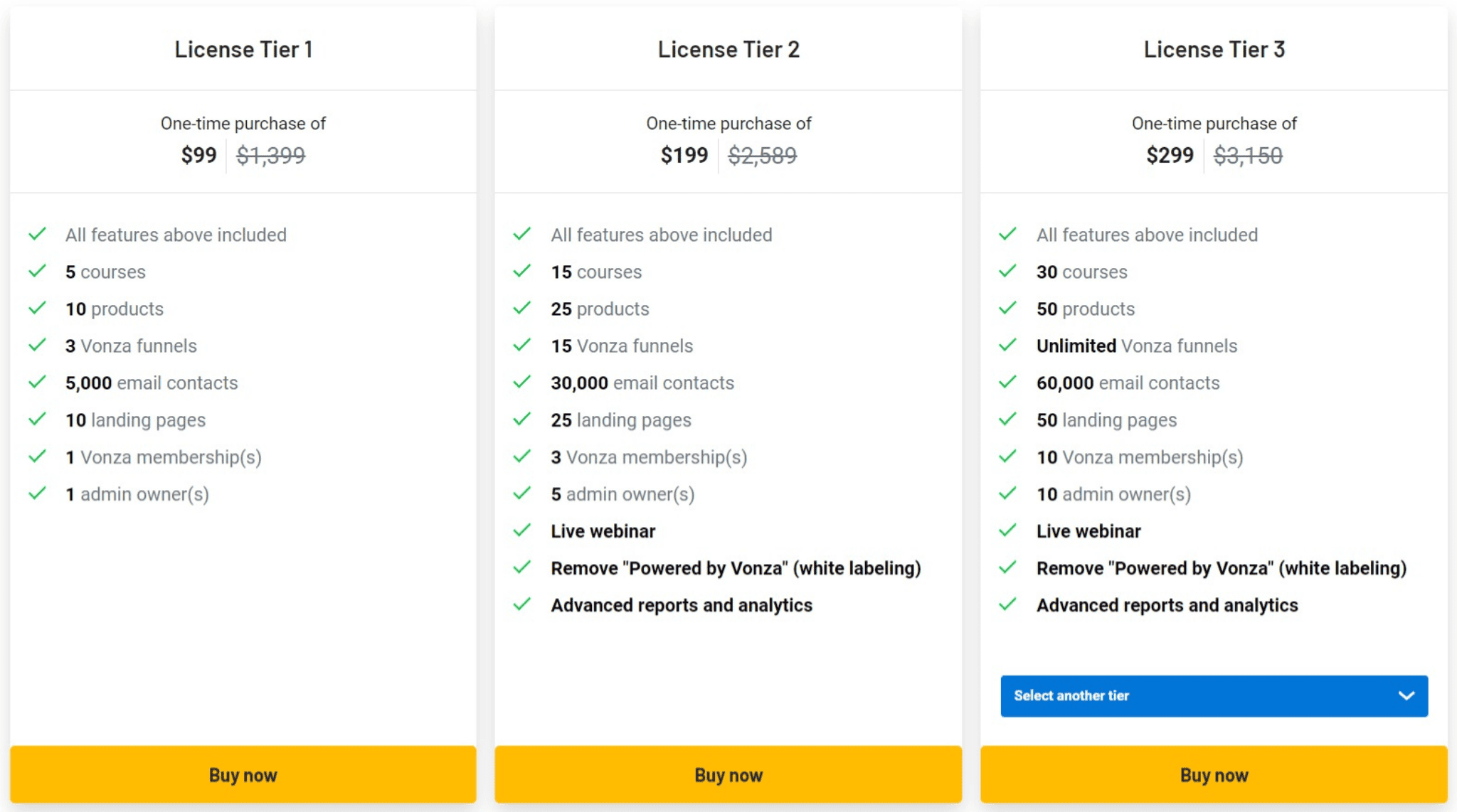Click checkmark beside 1 admin owner(s)
This screenshot has width=1457, height=812.
point(37,493)
